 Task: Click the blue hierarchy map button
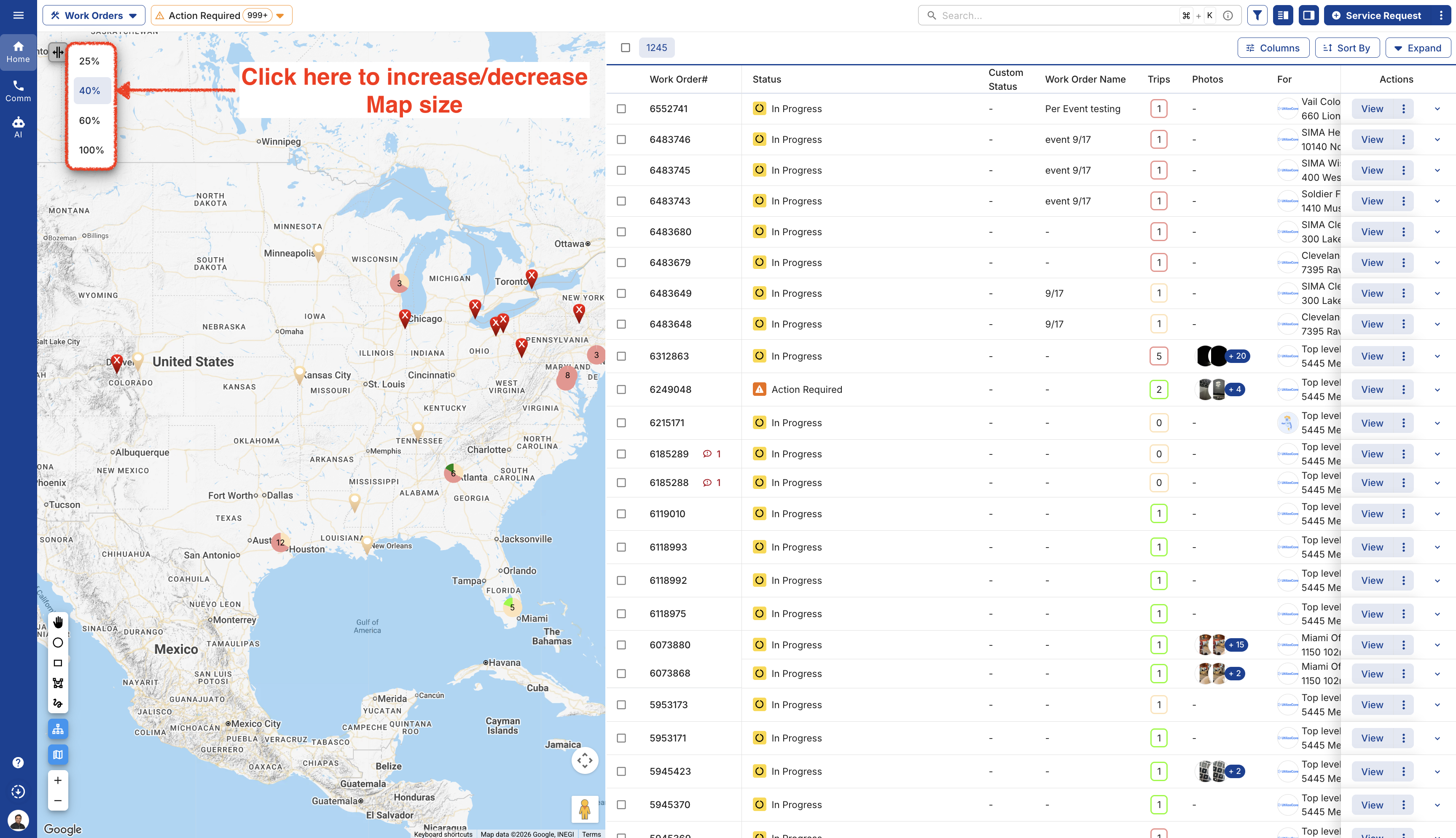(x=58, y=729)
